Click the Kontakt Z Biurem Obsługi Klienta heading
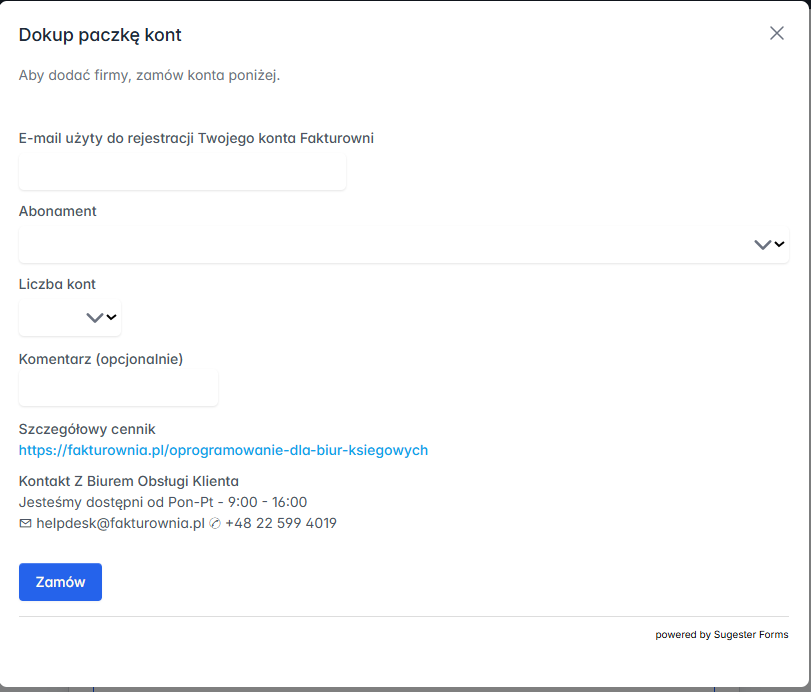Image resolution: width=811 pixels, height=692 pixels. pyautogui.click(x=129, y=481)
